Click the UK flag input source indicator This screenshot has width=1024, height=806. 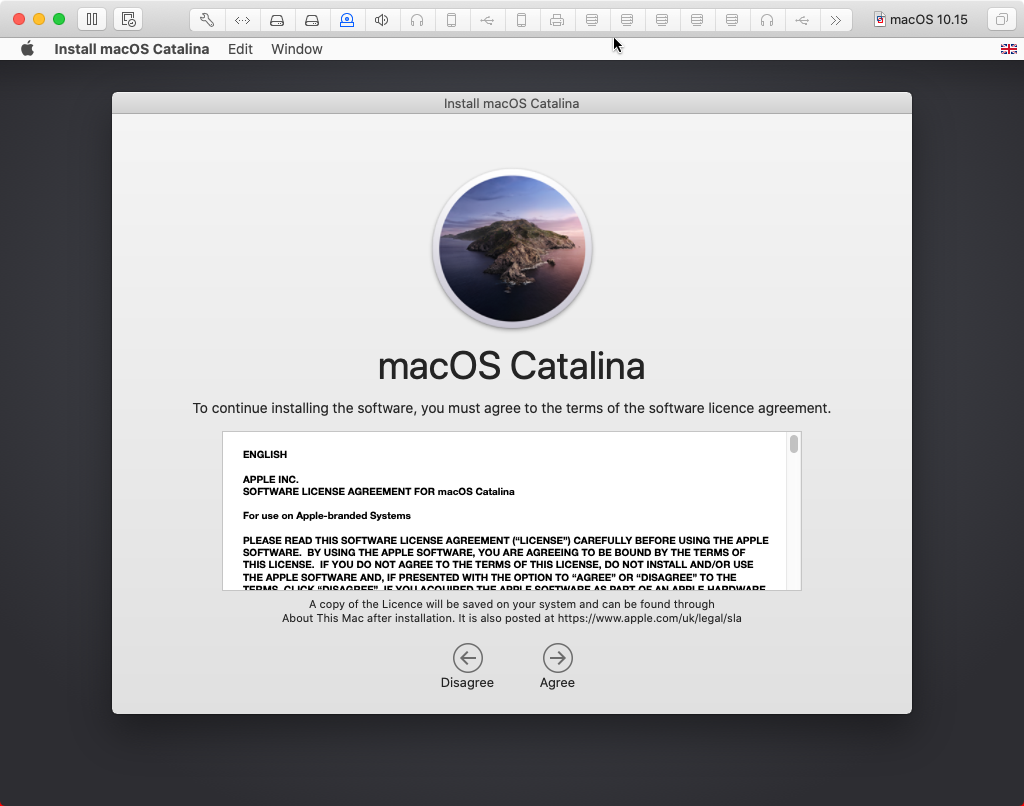(1009, 48)
